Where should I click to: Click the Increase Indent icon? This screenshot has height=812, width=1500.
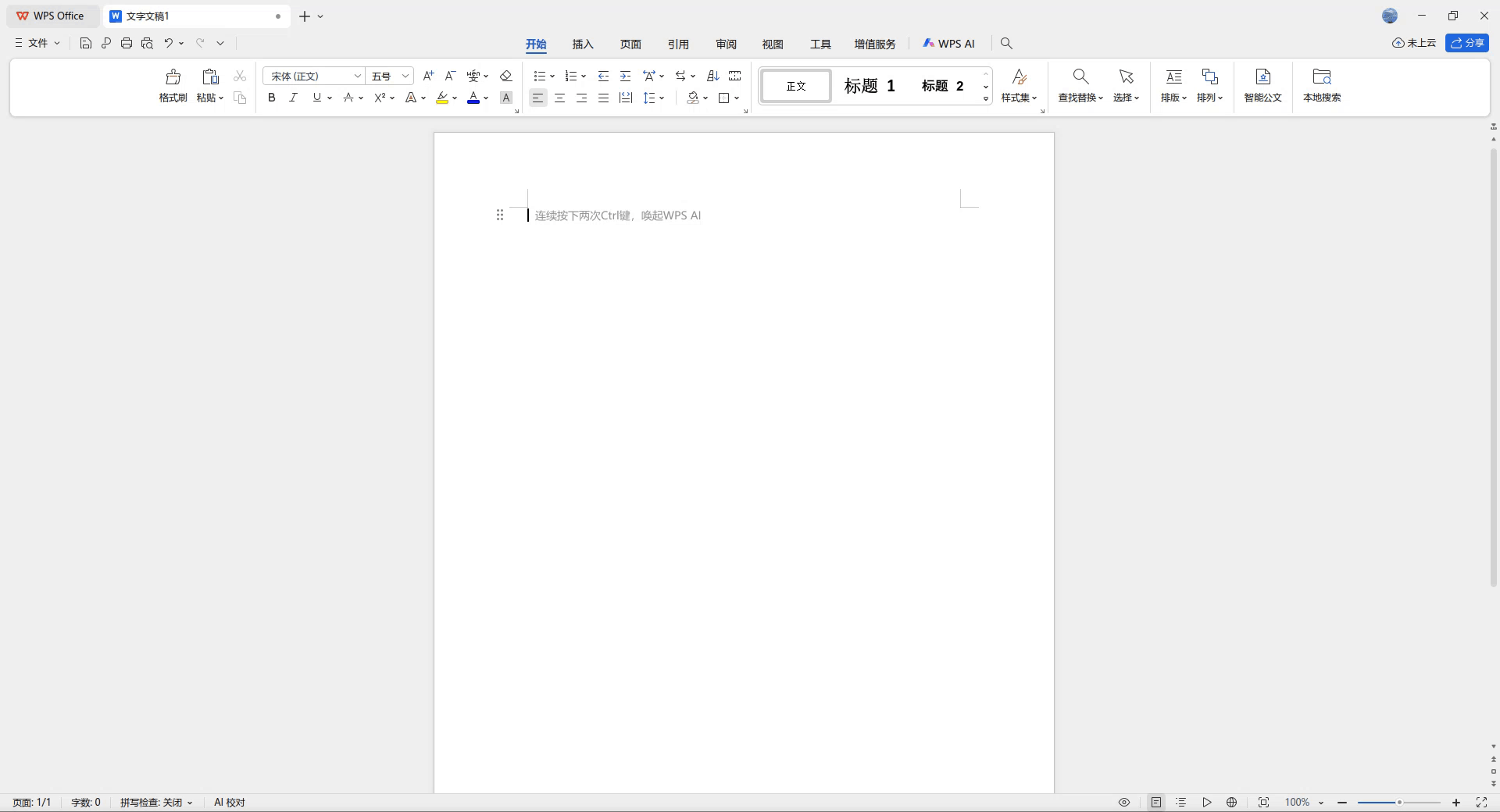tap(625, 76)
